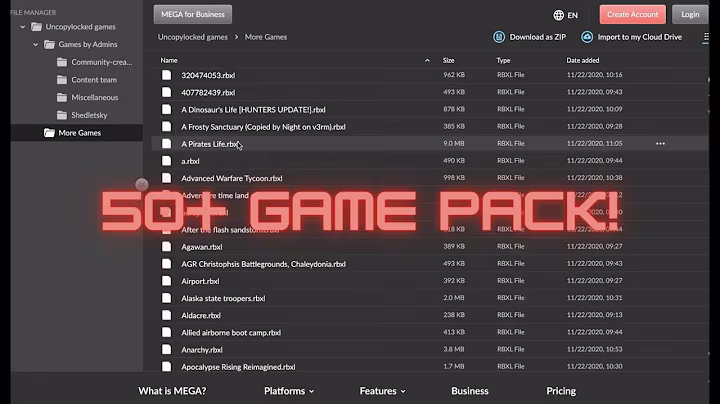720x404 pixels.
Task: Click the MEGA for Business button
Action: tap(193, 14)
